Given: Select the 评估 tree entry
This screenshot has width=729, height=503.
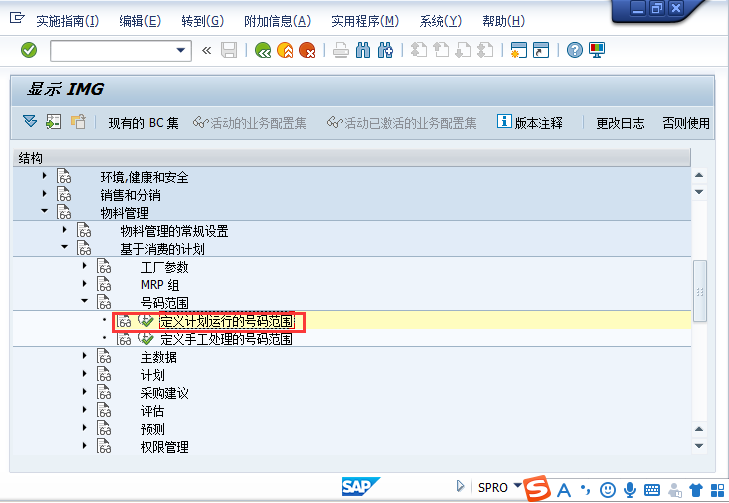Looking at the screenshot, I should (152, 411).
